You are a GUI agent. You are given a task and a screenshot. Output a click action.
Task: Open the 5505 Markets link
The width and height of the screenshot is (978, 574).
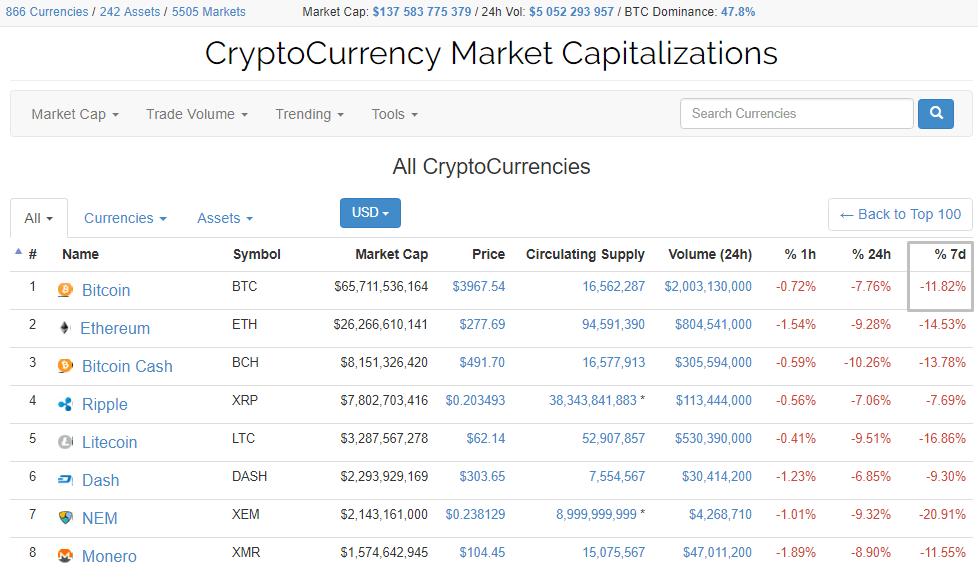coord(208,12)
